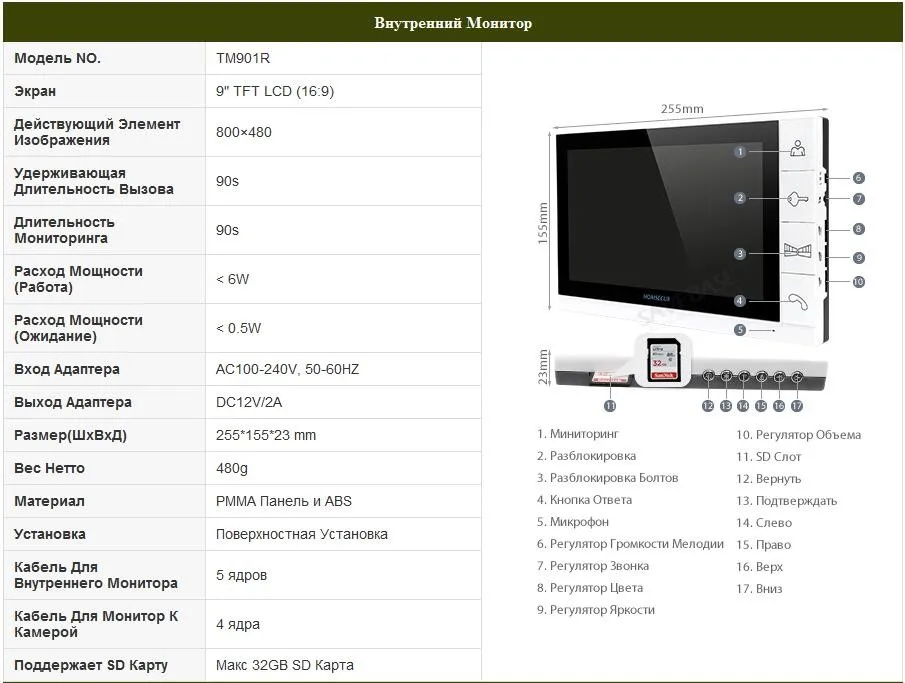This screenshot has height=683, width=905.
Task: Click the 'Вес Нетто' label
Action: pyautogui.click(x=49, y=468)
